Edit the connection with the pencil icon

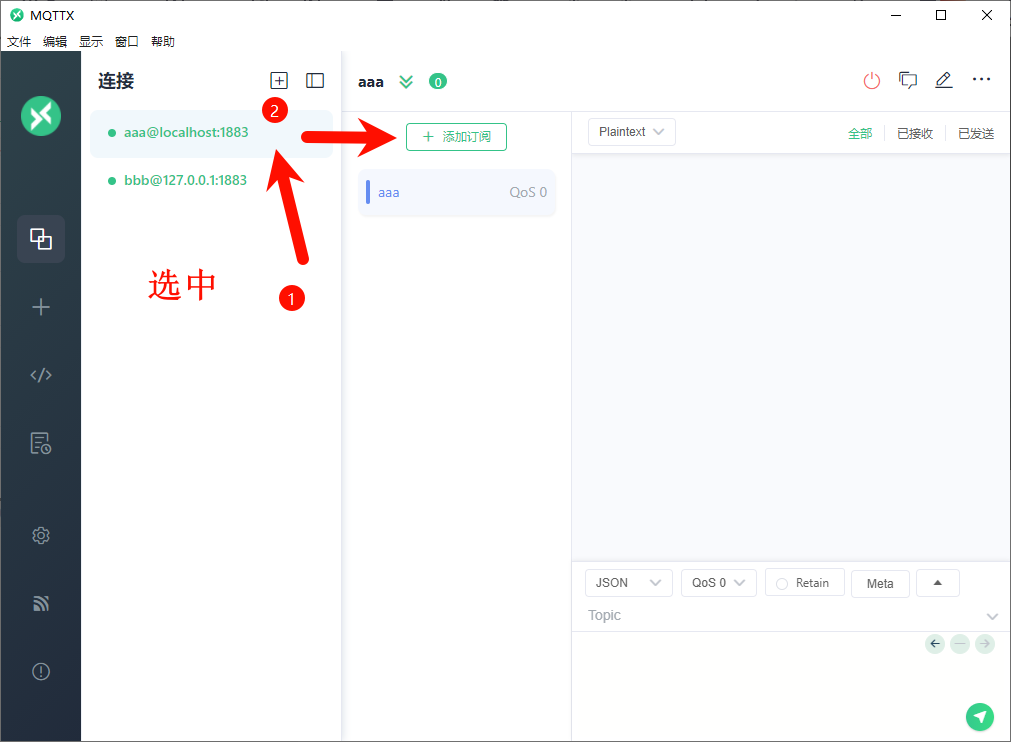[x=944, y=81]
